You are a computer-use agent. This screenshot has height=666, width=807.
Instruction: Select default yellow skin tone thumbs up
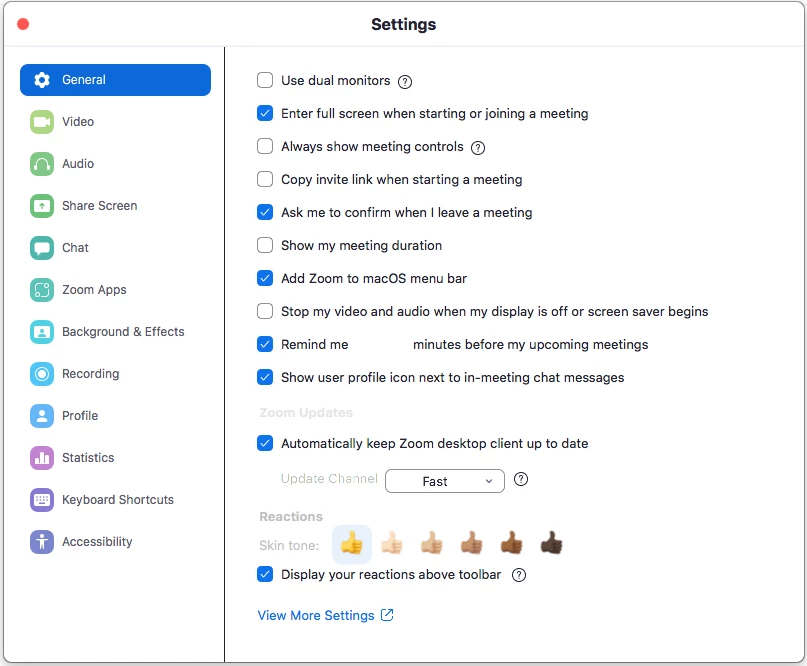coord(352,544)
